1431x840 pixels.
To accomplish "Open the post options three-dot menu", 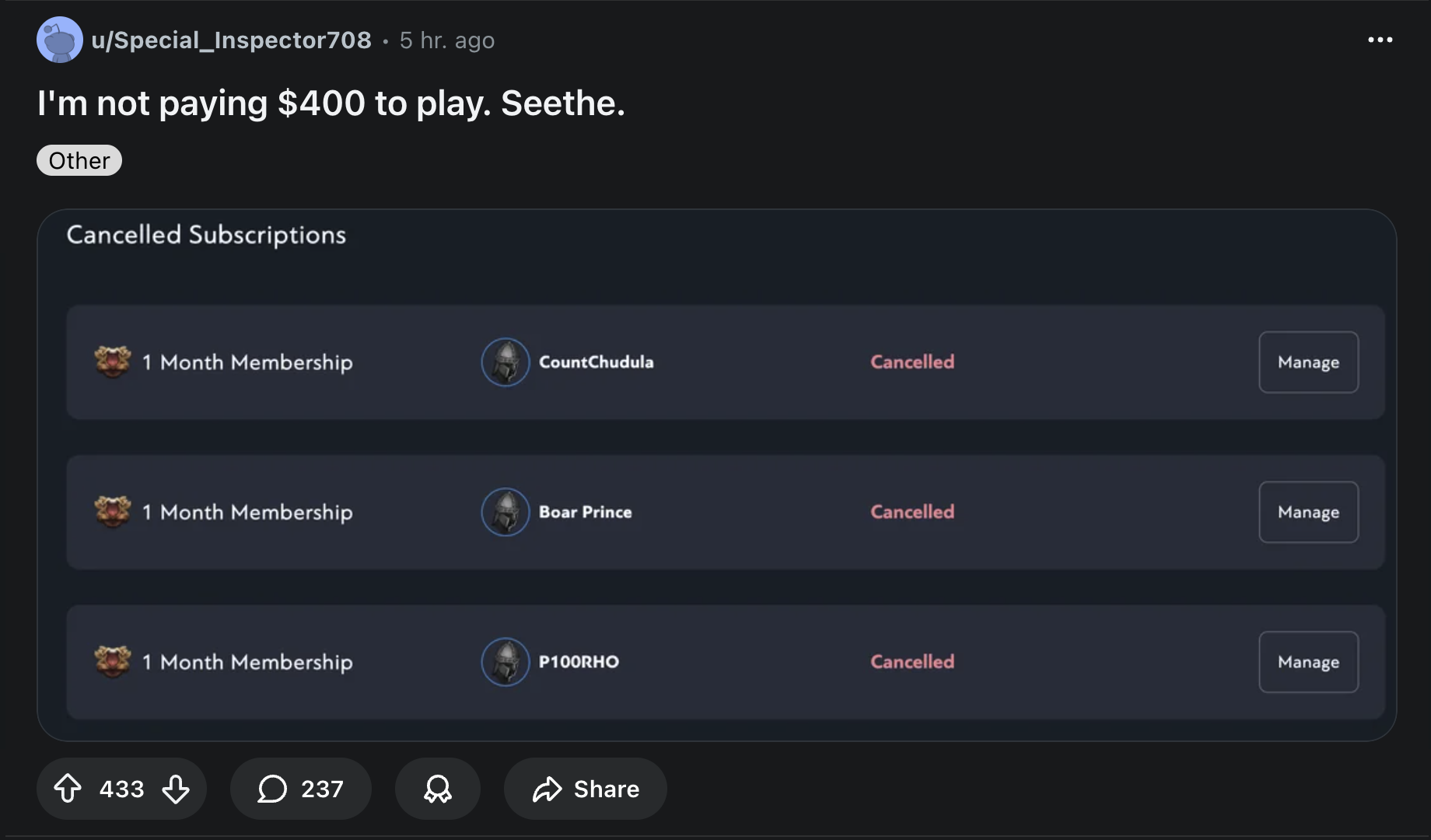I will (x=1380, y=40).
